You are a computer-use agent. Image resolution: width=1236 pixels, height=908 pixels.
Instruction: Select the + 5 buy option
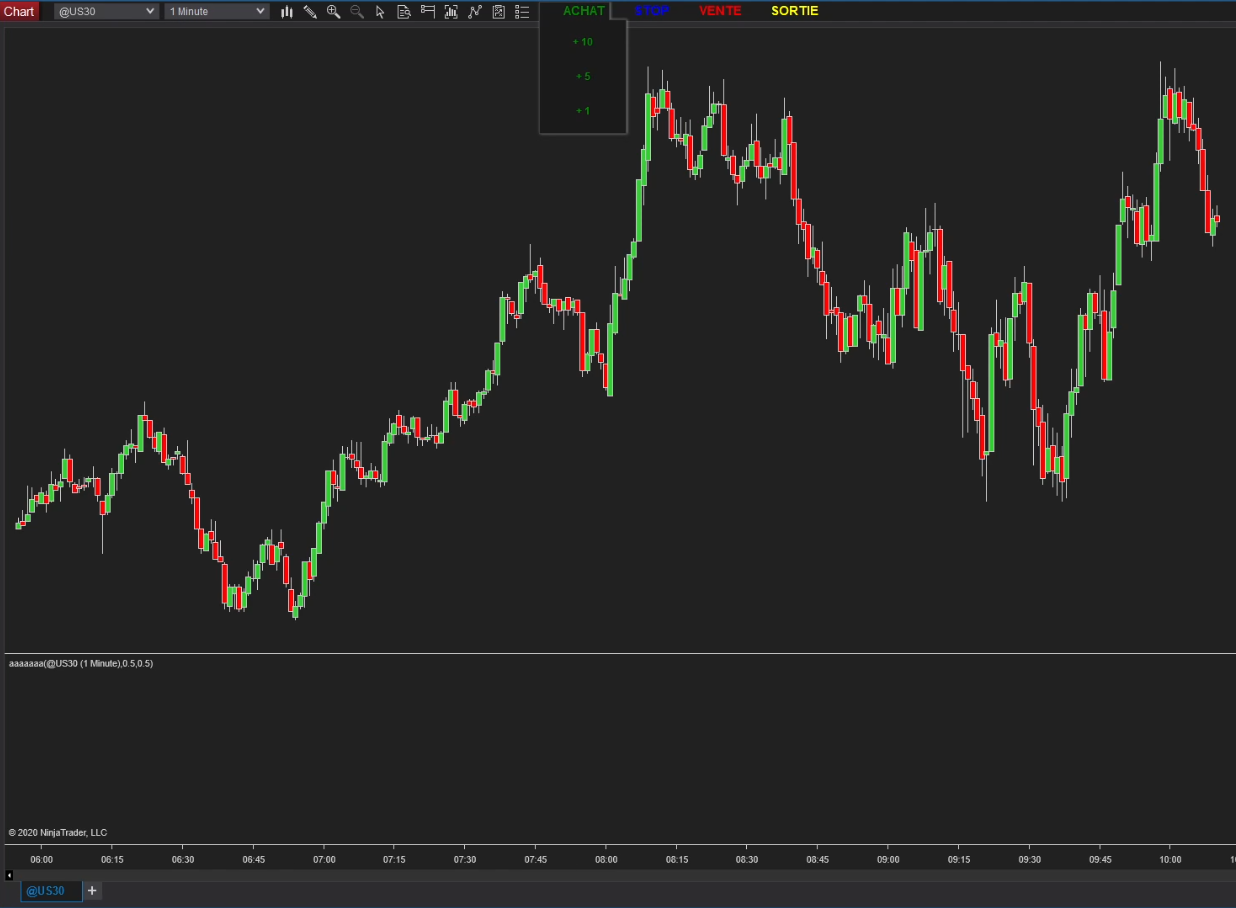(583, 76)
